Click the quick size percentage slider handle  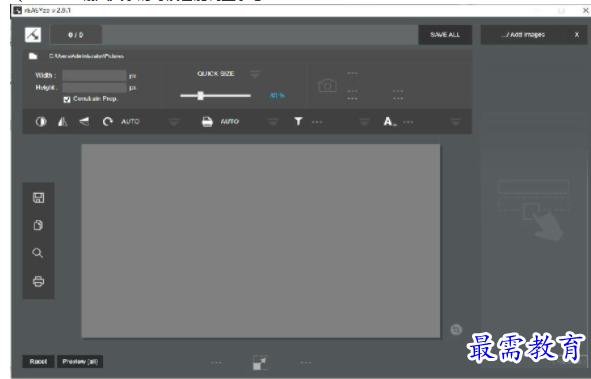[201, 95]
